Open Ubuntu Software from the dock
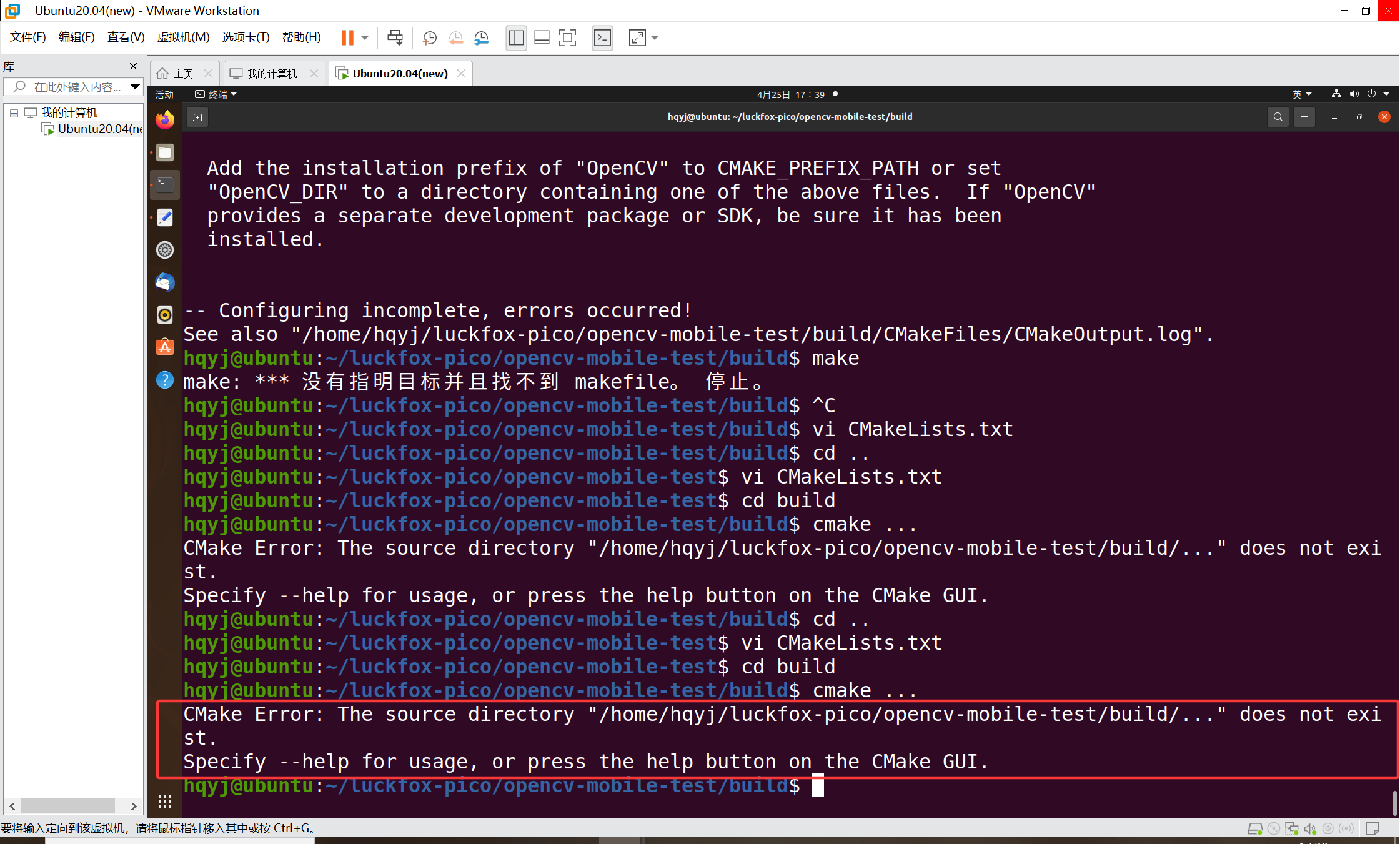This screenshot has height=844, width=1400. coord(164,347)
